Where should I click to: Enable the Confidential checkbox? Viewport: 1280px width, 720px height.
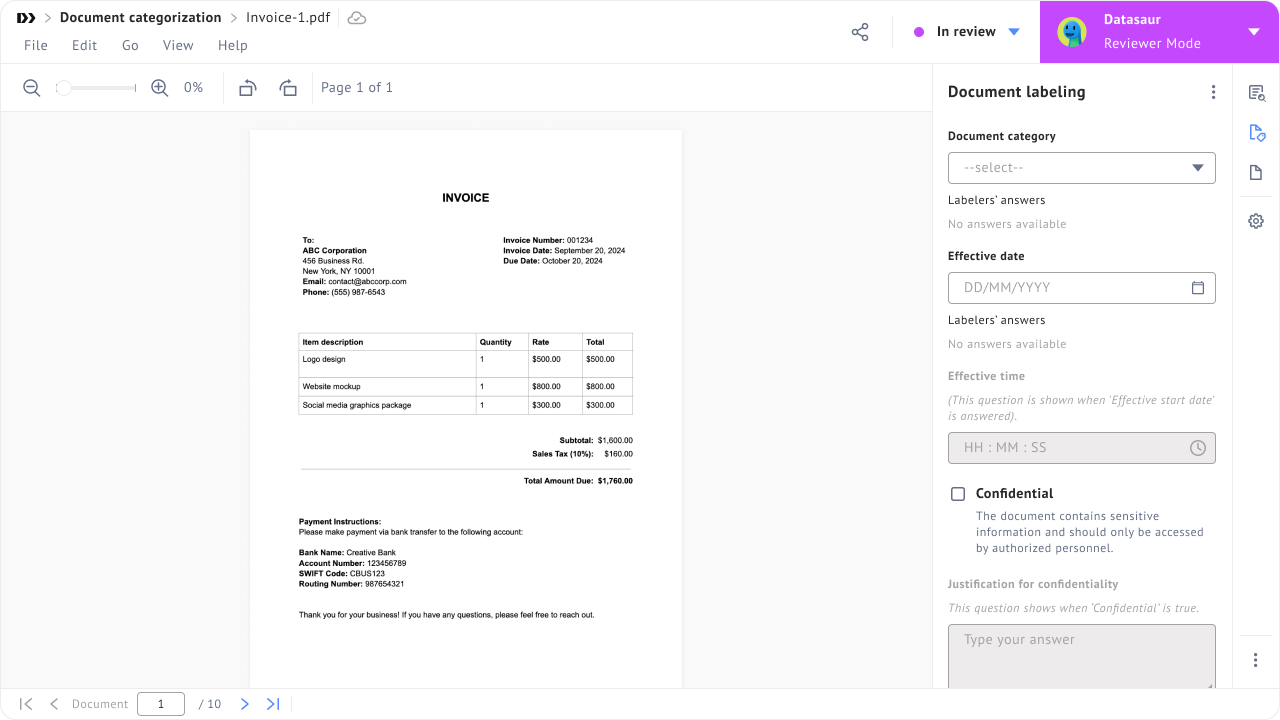point(958,494)
